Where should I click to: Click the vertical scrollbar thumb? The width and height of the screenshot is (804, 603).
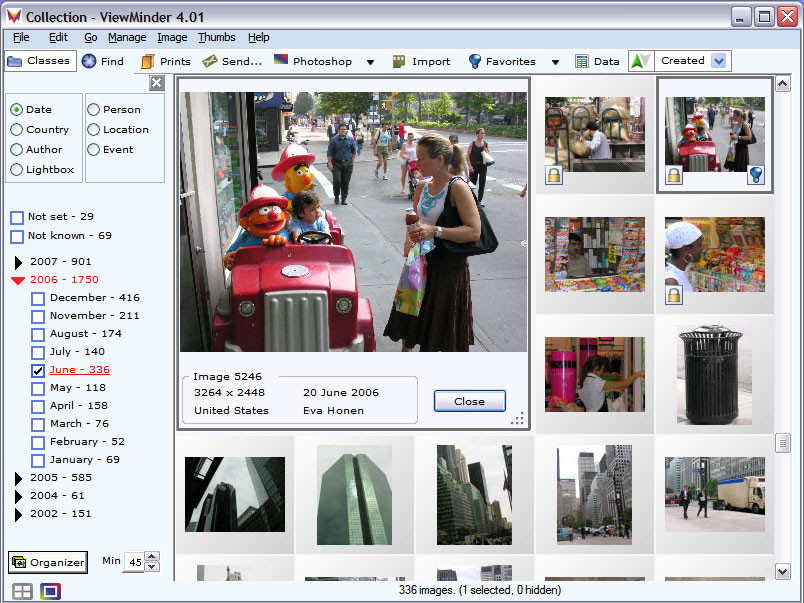(782, 443)
